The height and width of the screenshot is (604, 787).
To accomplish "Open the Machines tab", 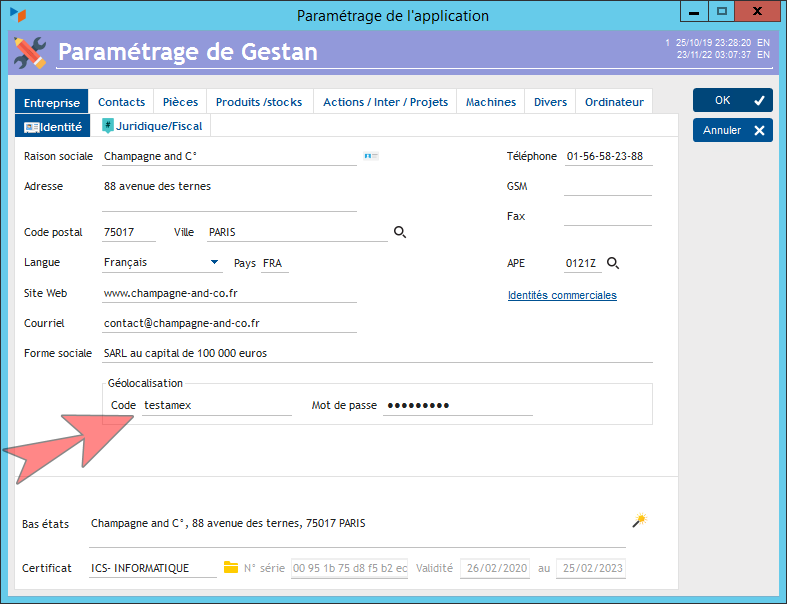I will pos(491,102).
